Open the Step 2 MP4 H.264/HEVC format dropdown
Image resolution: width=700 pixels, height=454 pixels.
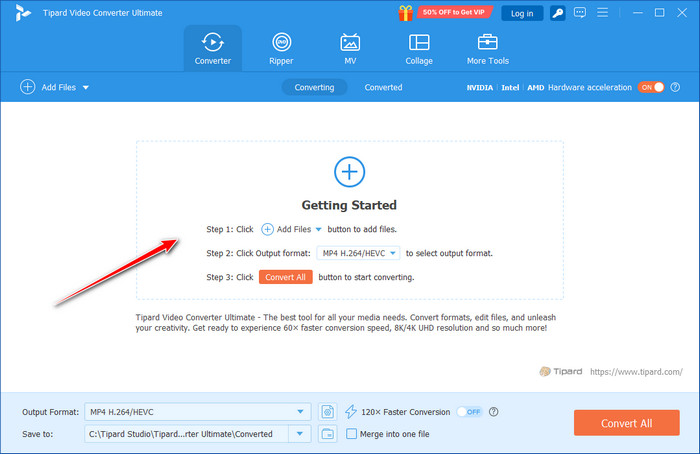point(358,253)
